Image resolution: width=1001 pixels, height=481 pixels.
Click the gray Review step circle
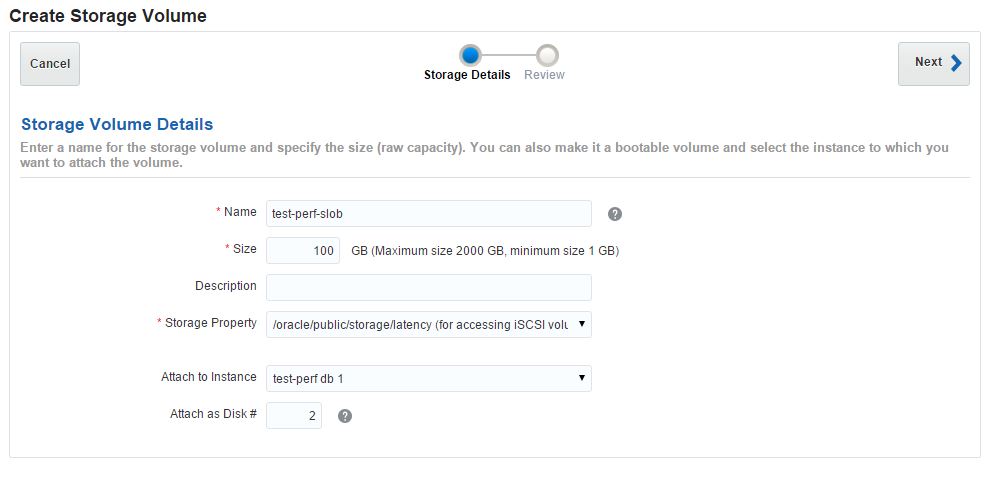click(546, 55)
